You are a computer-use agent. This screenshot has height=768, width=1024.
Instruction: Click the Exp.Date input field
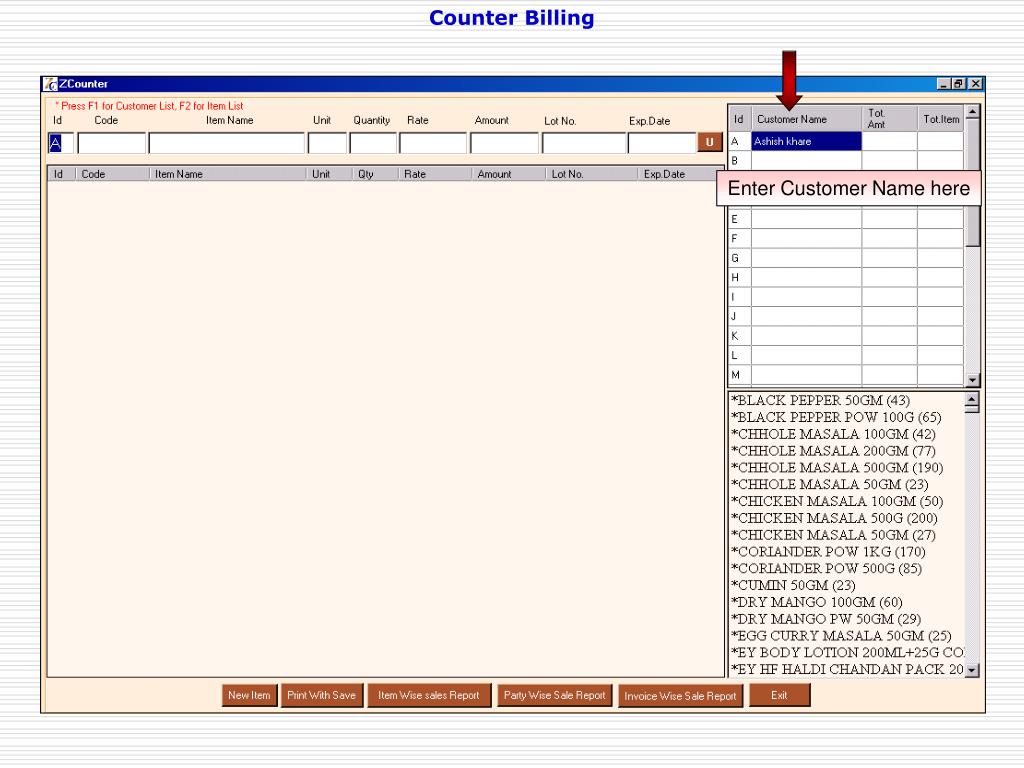[662, 143]
